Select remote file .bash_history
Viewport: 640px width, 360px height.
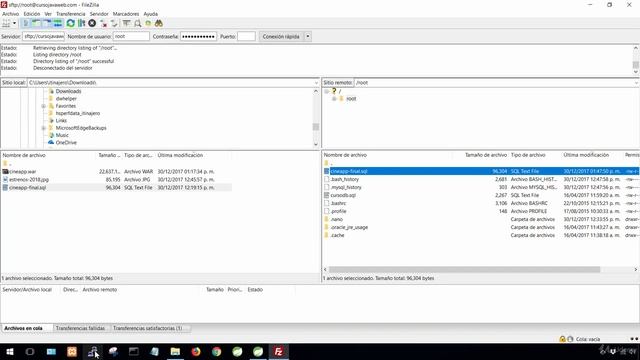pos(345,180)
